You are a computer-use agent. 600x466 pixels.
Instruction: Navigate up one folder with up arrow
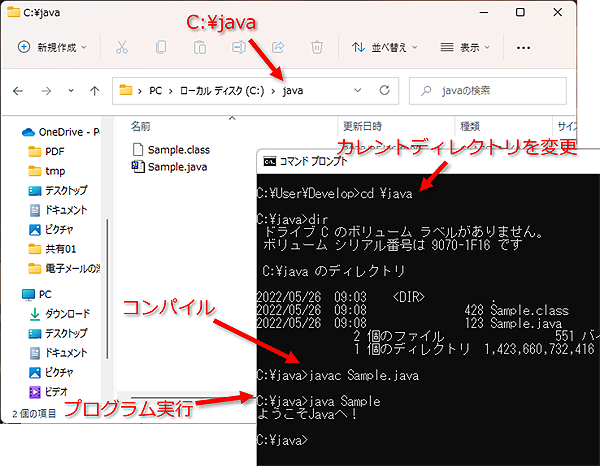pos(94,91)
